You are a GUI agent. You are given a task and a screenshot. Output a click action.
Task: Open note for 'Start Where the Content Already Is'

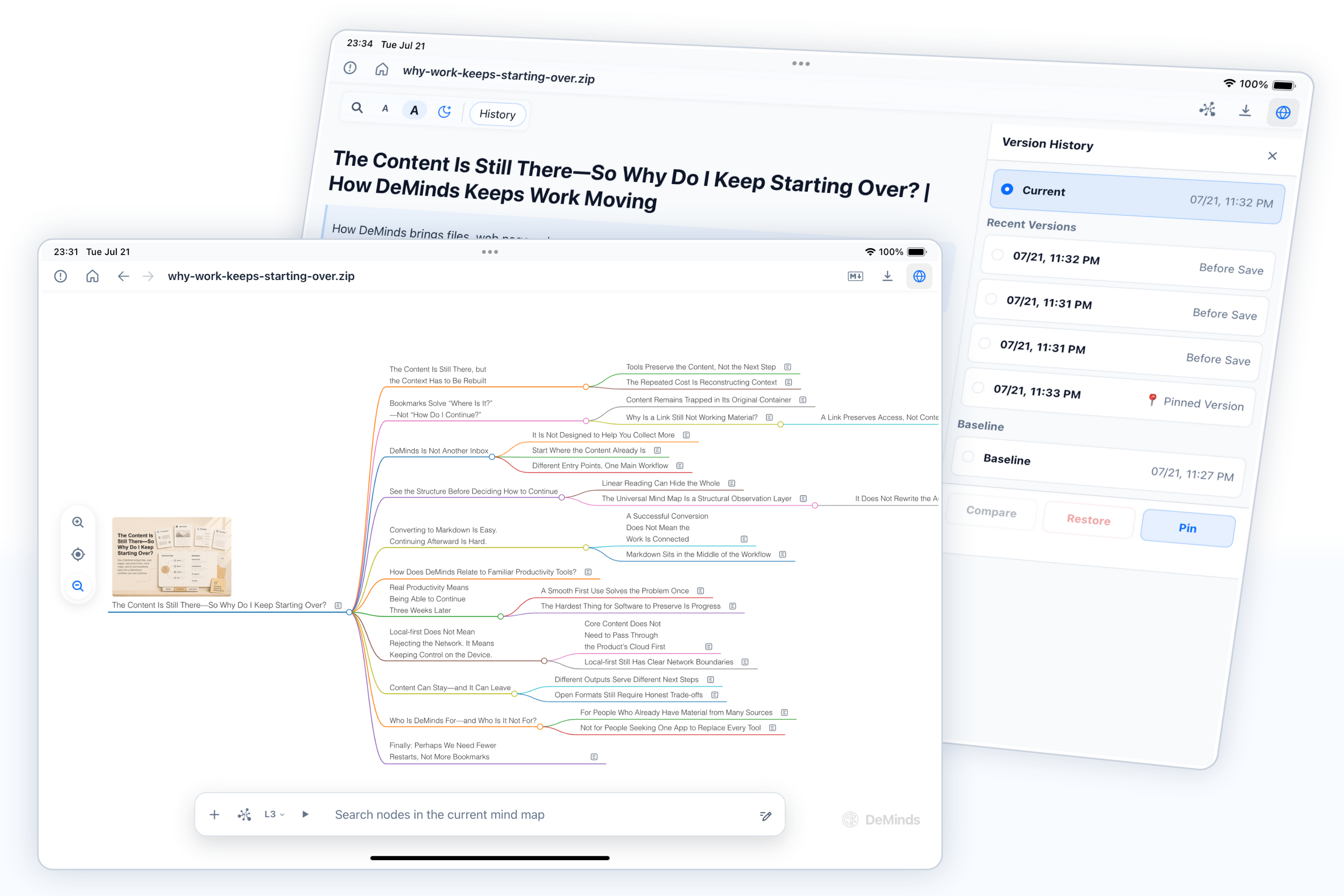coord(657,450)
